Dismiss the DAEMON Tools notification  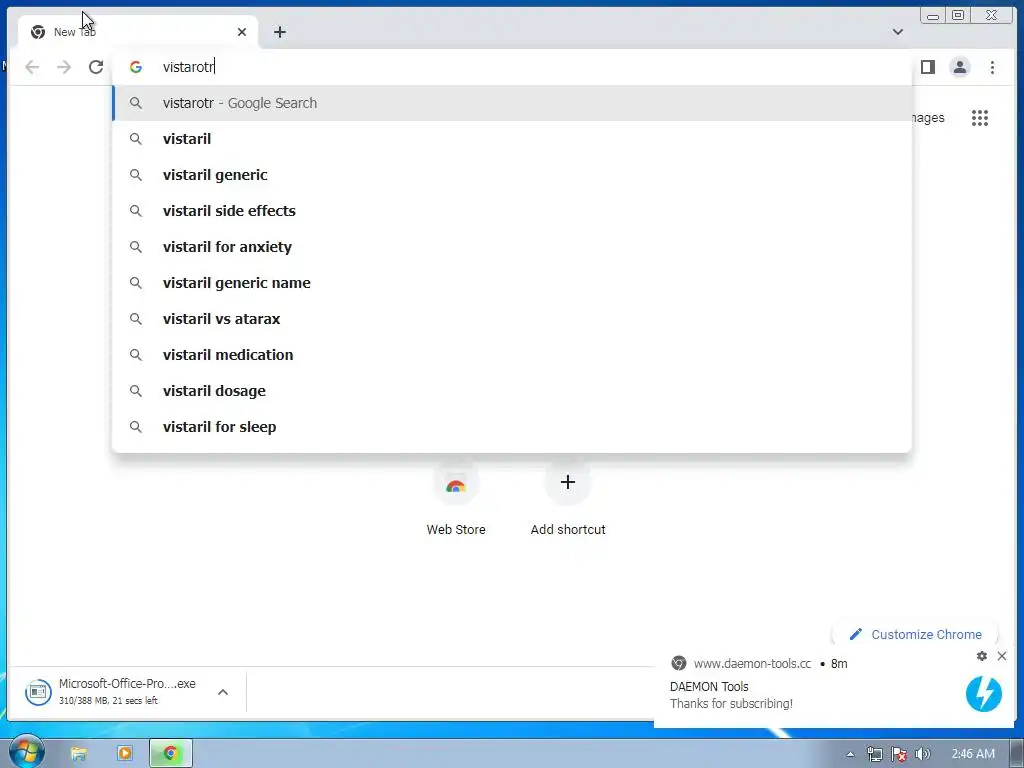point(1002,656)
